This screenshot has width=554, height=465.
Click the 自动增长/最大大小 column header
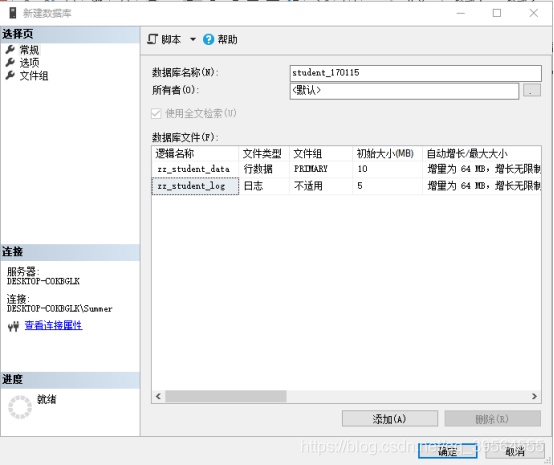(482, 154)
